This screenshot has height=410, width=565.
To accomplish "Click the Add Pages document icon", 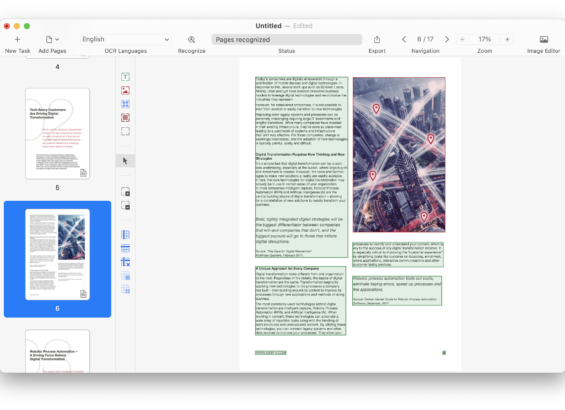I will click(x=49, y=39).
